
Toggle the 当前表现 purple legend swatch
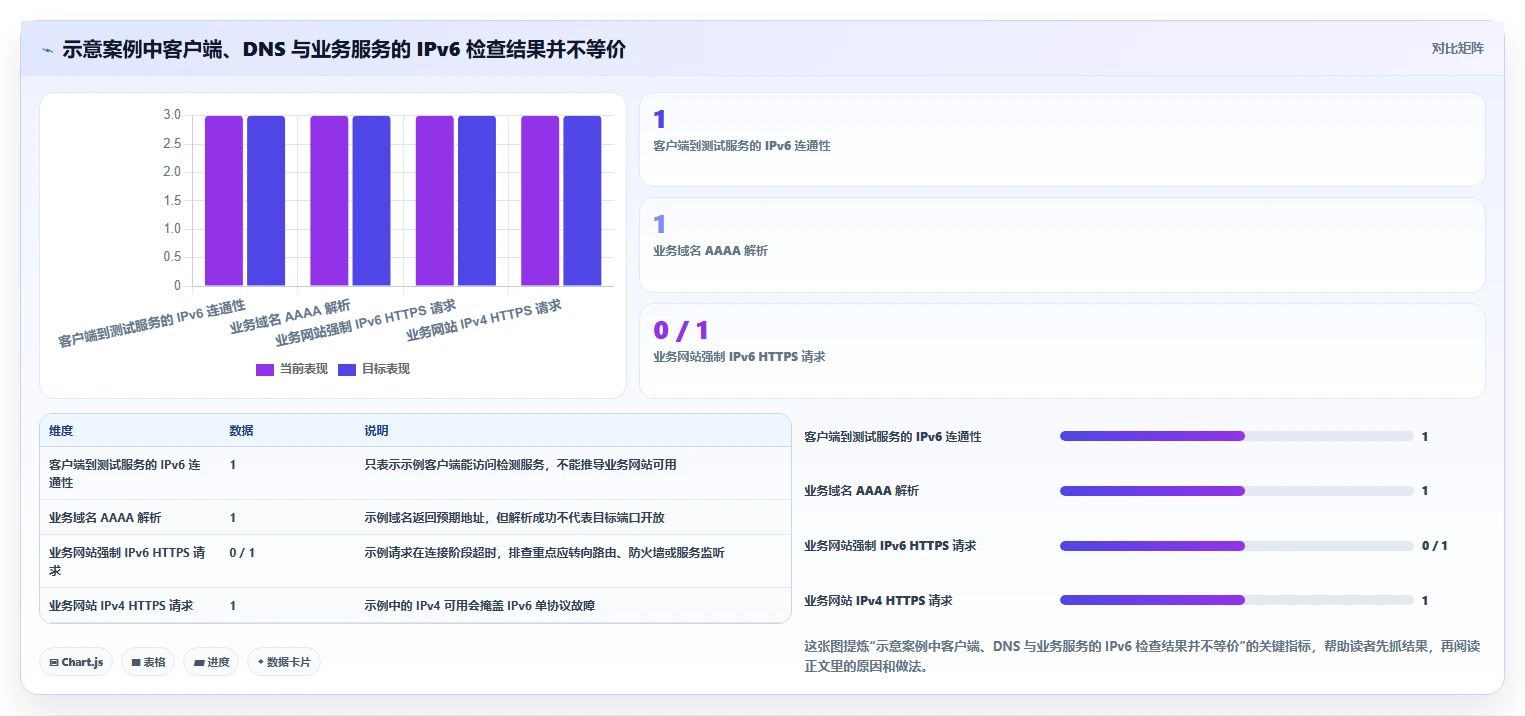pyautogui.click(x=265, y=369)
